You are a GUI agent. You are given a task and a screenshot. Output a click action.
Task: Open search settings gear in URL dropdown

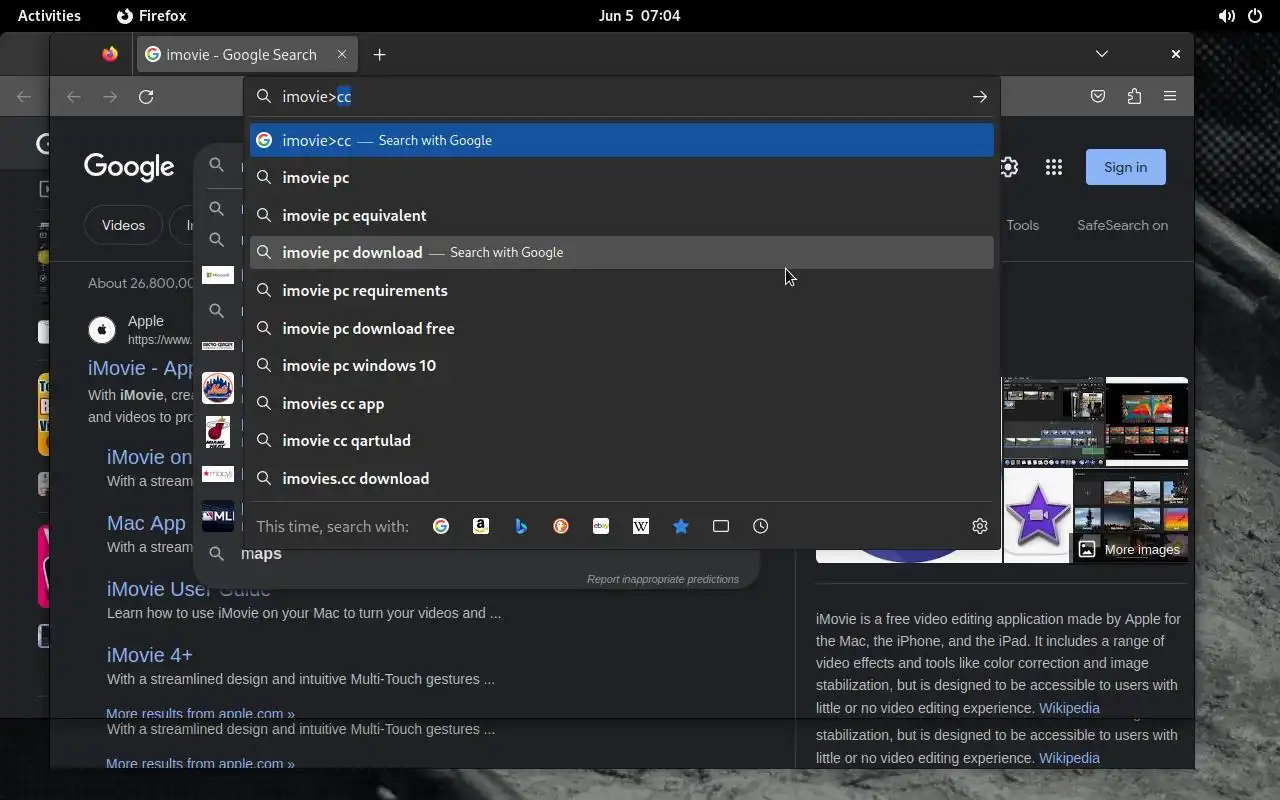[980, 526]
